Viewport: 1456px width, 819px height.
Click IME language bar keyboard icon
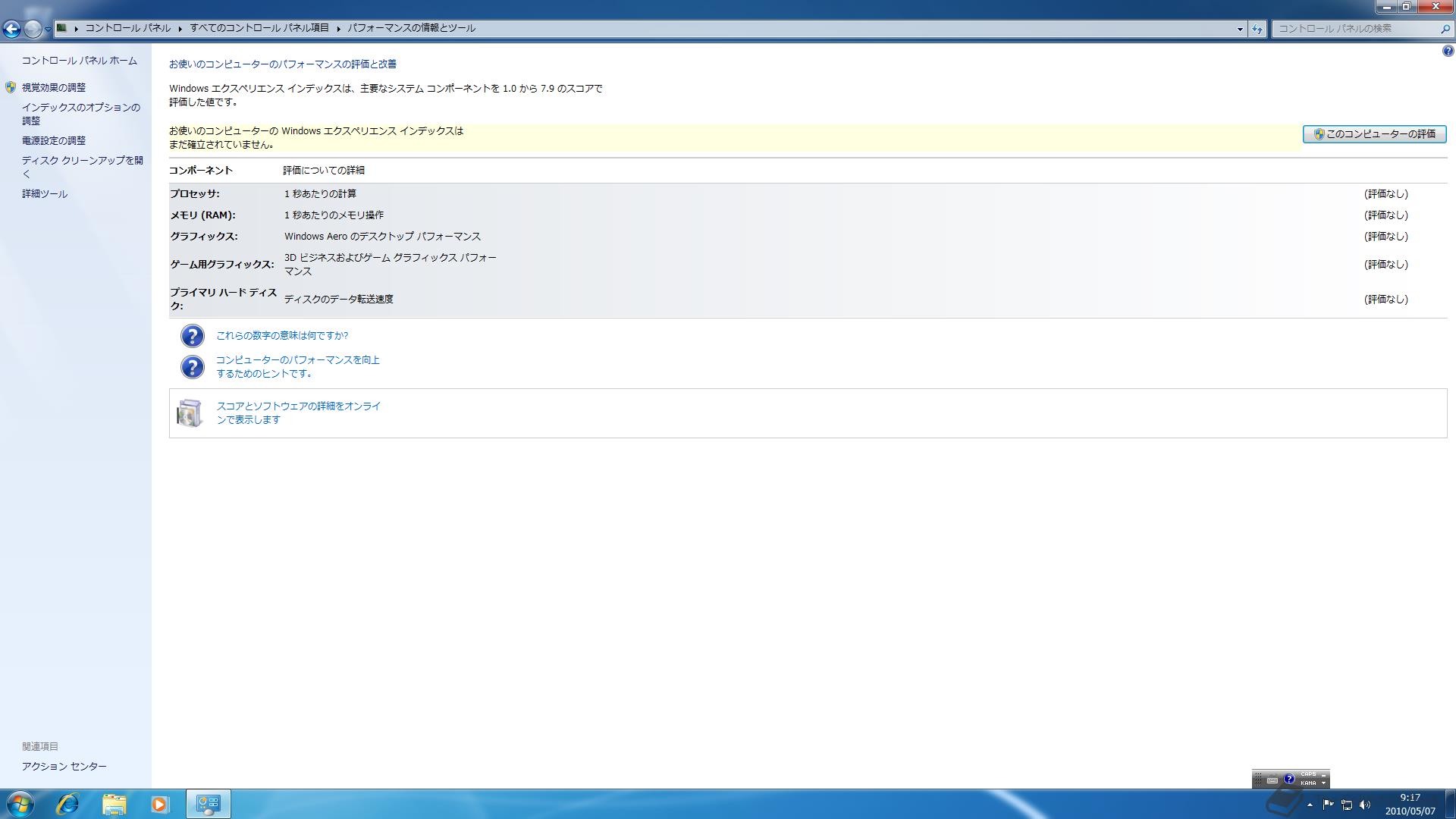click(1272, 780)
